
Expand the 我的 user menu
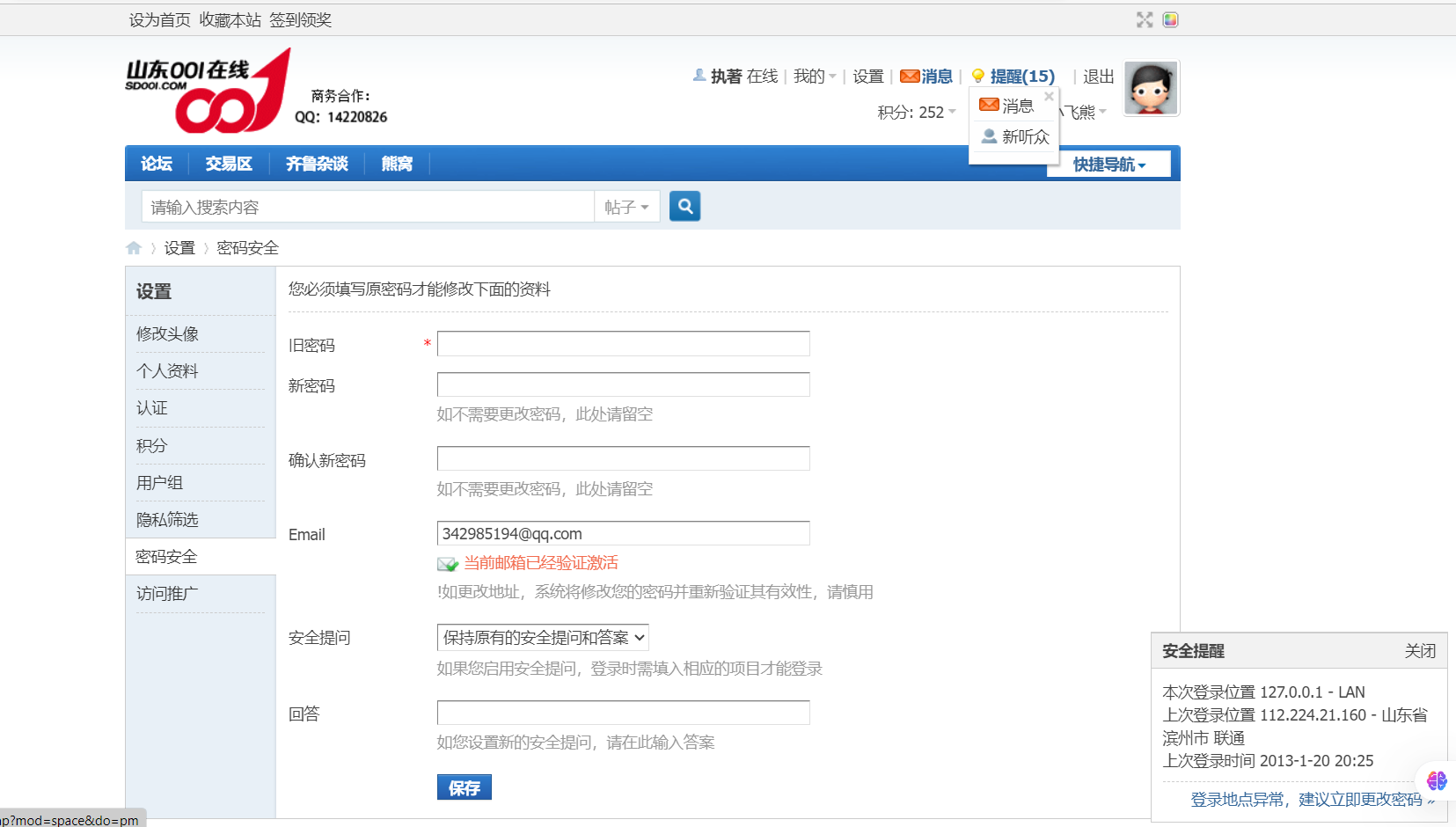click(x=814, y=77)
